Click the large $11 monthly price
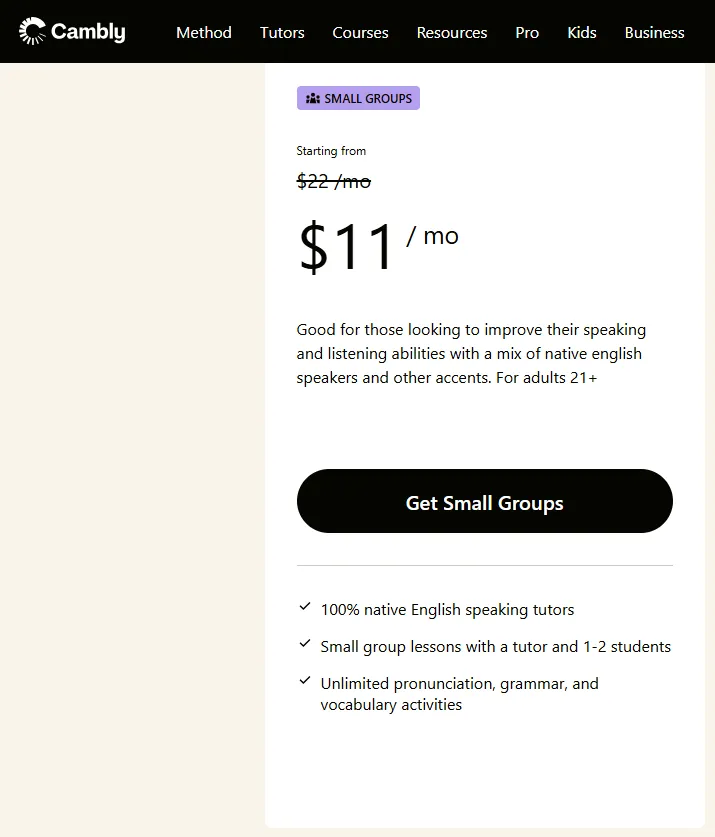 [x=347, y=243]
